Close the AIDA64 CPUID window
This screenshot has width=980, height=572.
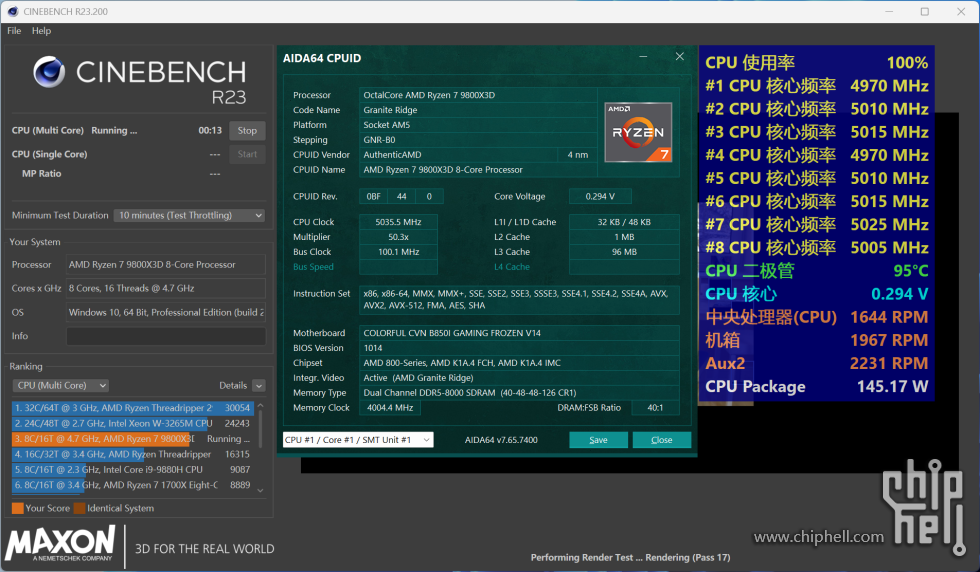click(x=680, y=57)
